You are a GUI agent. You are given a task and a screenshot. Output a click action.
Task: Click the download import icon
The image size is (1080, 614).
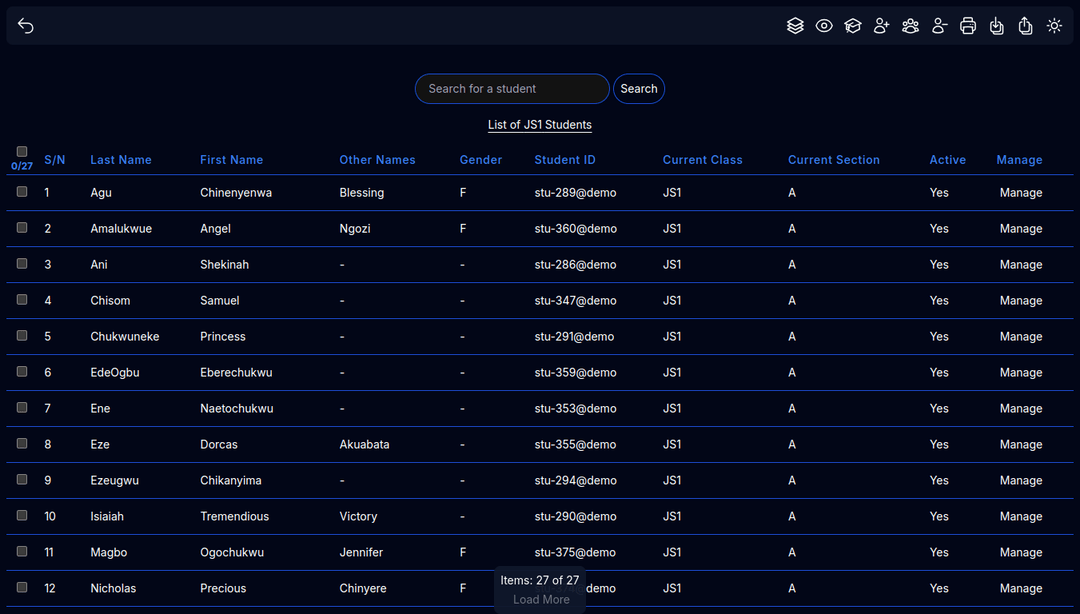(996, 26)
